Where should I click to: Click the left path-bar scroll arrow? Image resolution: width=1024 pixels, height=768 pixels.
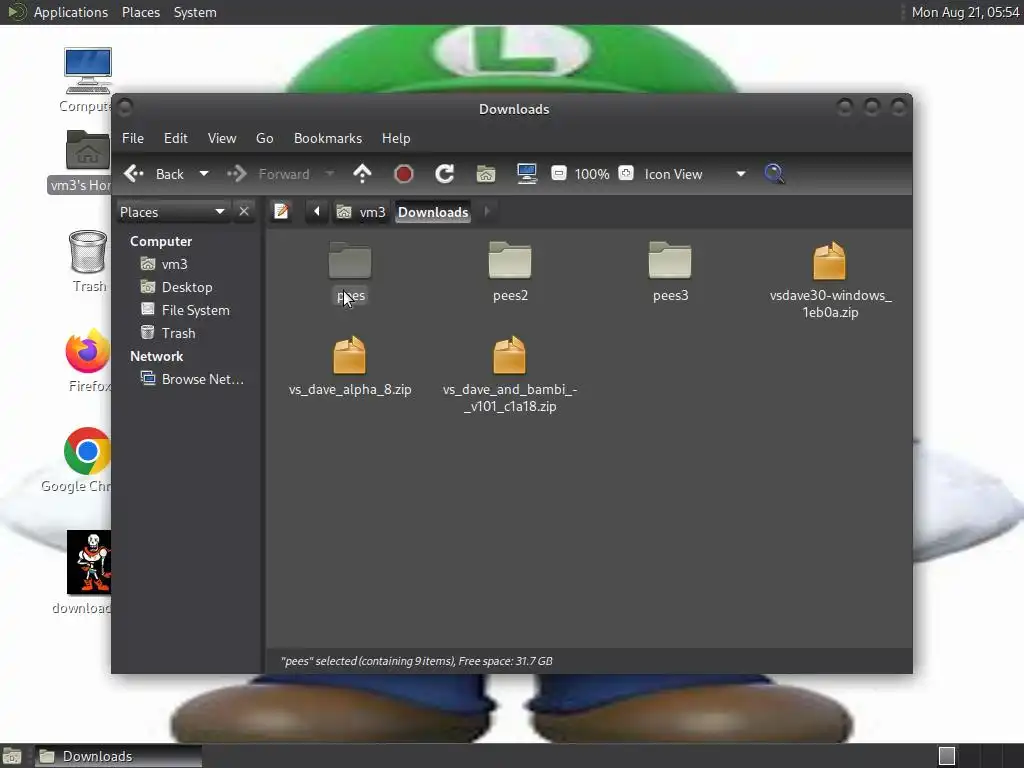pyautogui.click(x=317, y=212)
